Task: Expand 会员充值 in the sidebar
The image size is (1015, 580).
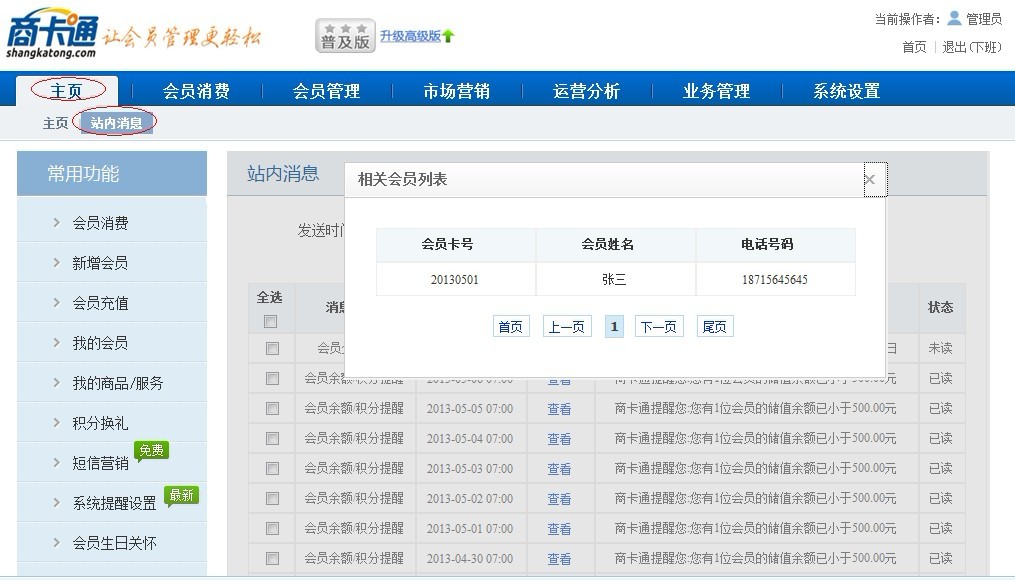Action: pyautogui.click(x=100, y=303)
